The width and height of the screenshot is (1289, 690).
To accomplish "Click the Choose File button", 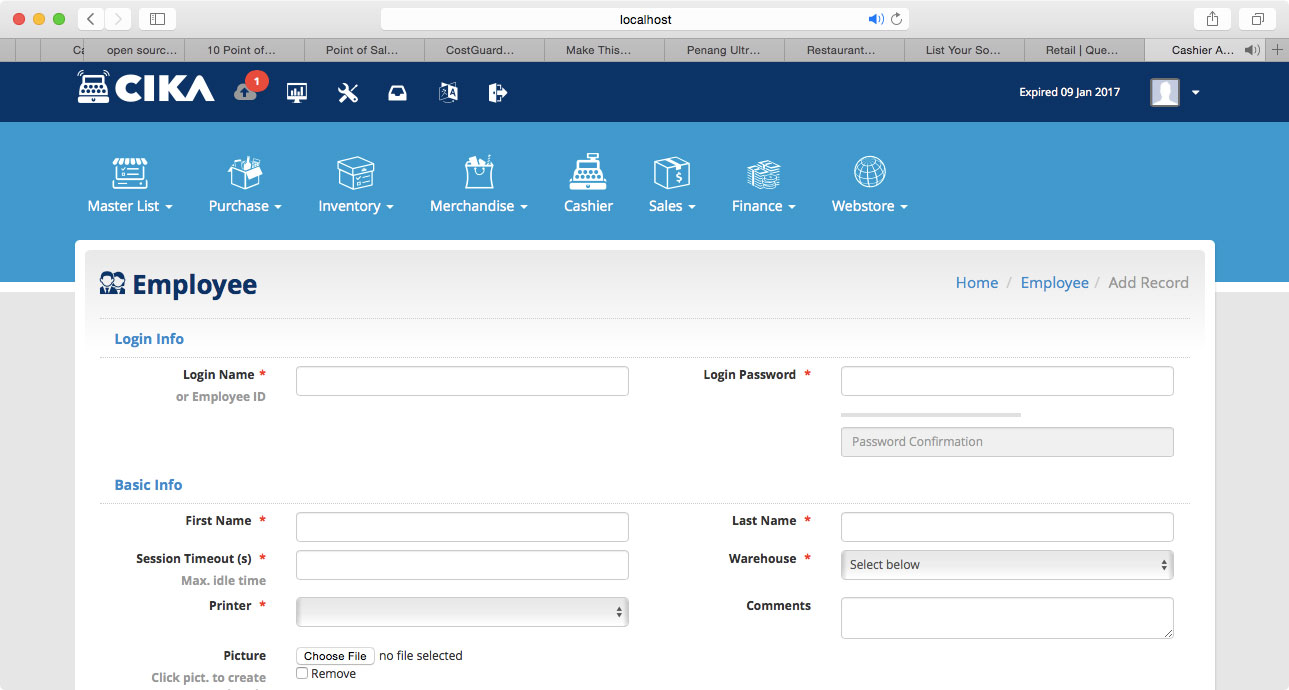I will point(335,656).
